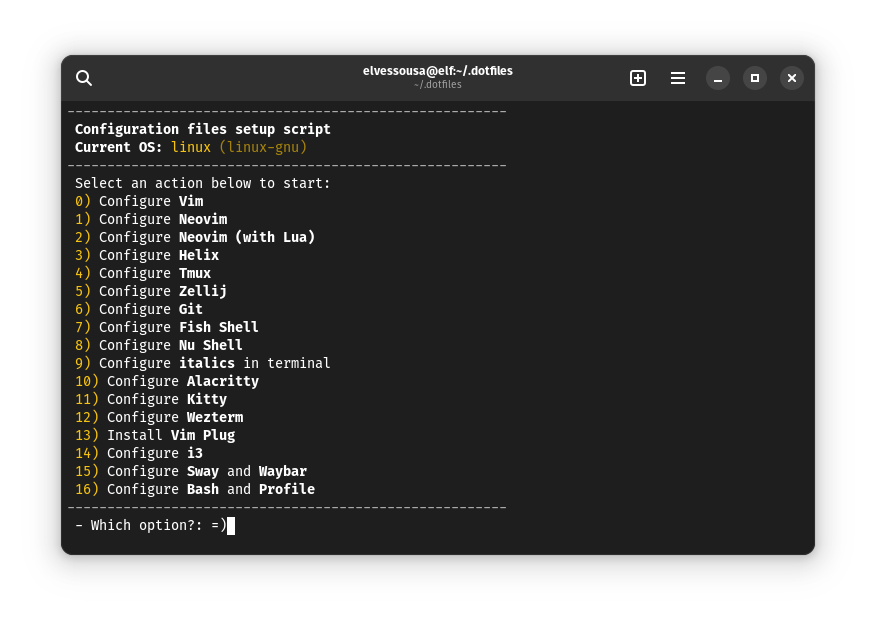Image resolution: width=876 pixels, height=622 pixels.
Task: Click the '(linux-gnu)' text
Action: (263, 147)
